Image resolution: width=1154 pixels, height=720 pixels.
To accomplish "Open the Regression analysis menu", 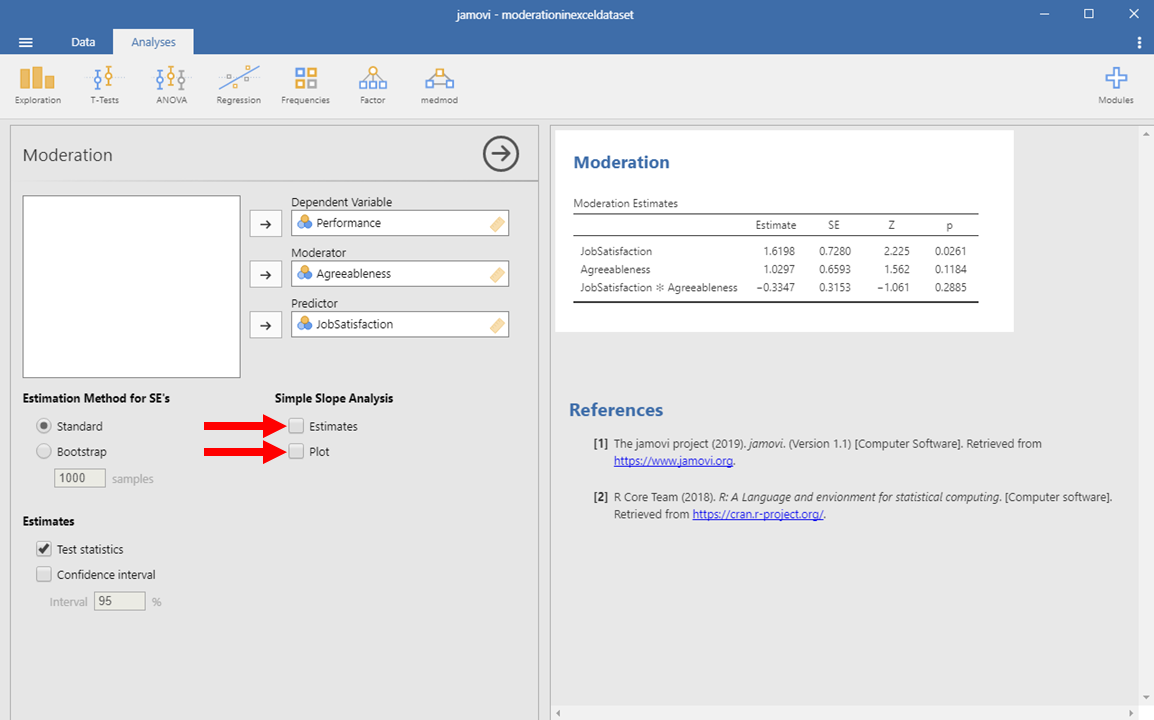I will click(x=238, y=84).
